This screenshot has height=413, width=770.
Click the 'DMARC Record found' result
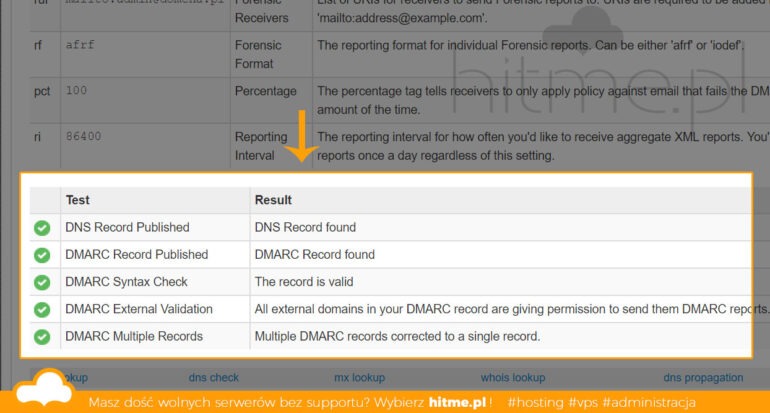coord(314,254)
